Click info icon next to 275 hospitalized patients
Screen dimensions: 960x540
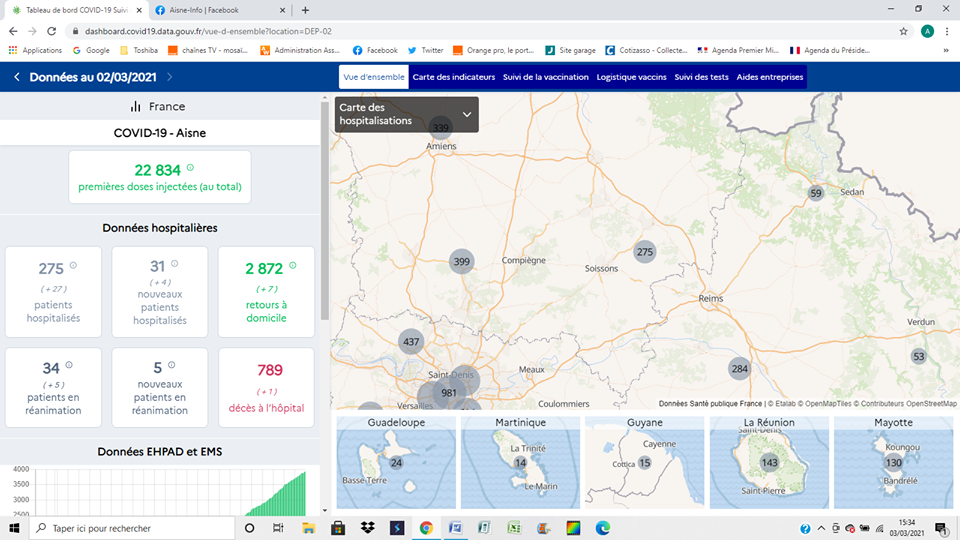[x=73, y=266]
